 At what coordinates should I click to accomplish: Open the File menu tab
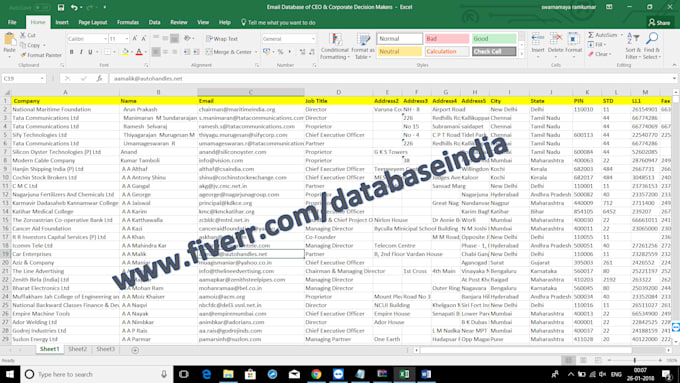(x=12, y=22)
